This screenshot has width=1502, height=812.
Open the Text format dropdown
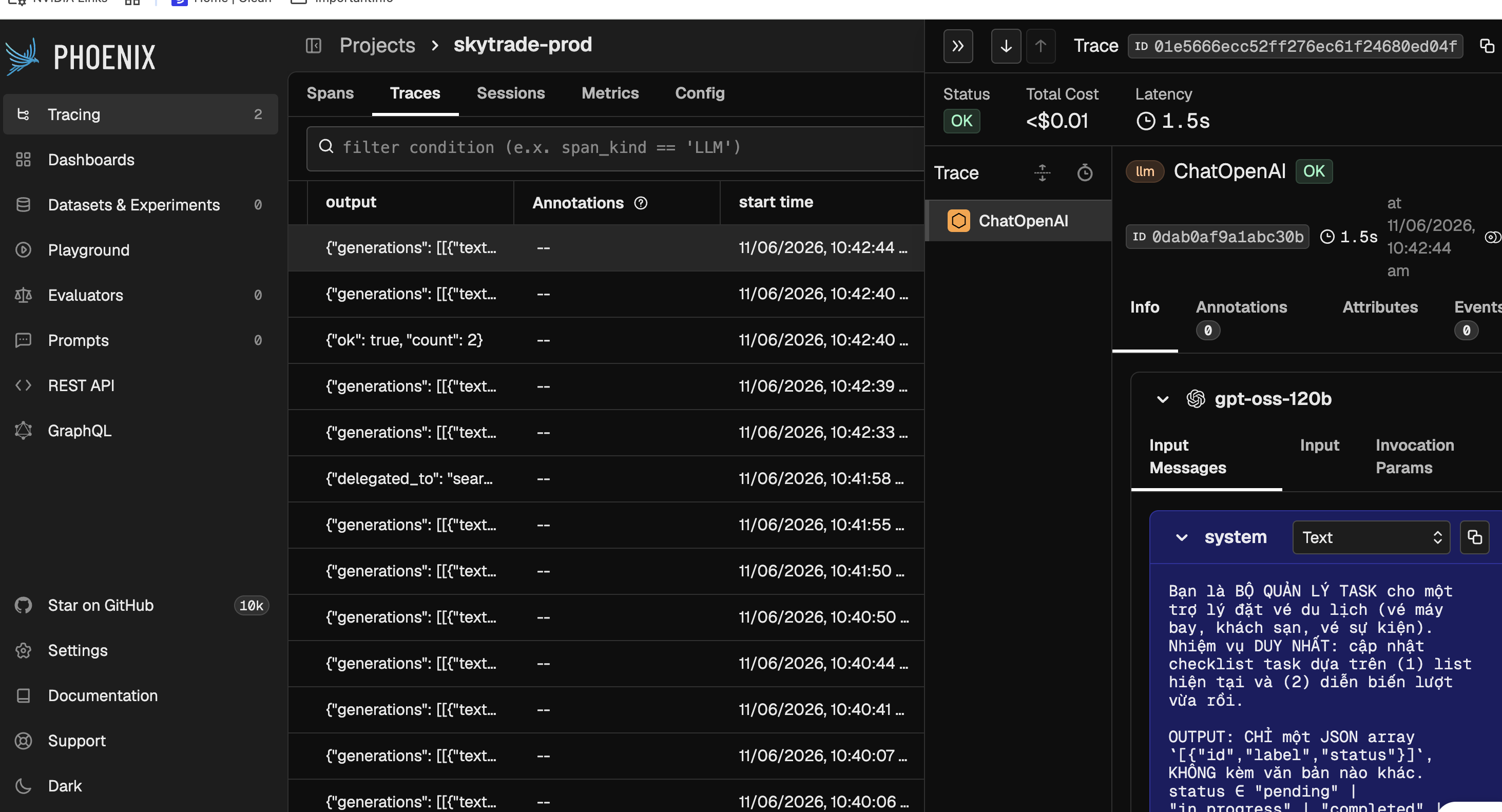1371,537
